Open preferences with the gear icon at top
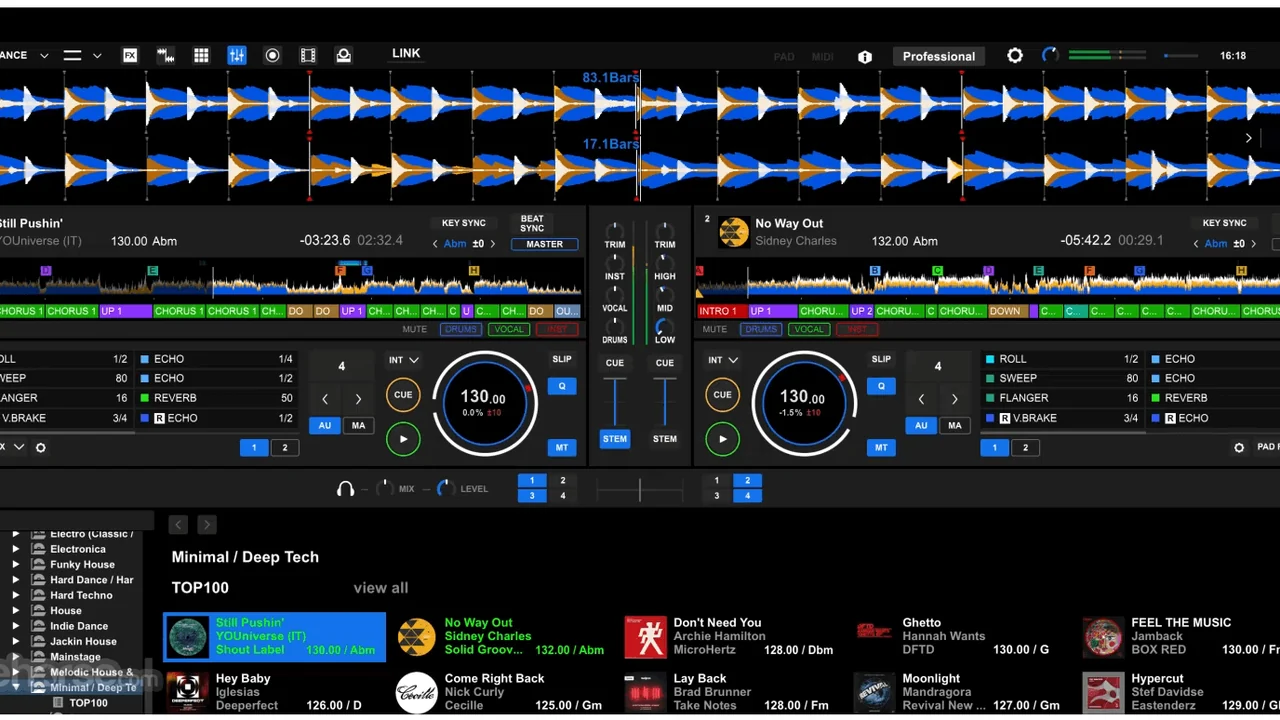This screenshot has width=1280, height=720. [1015, 56]
